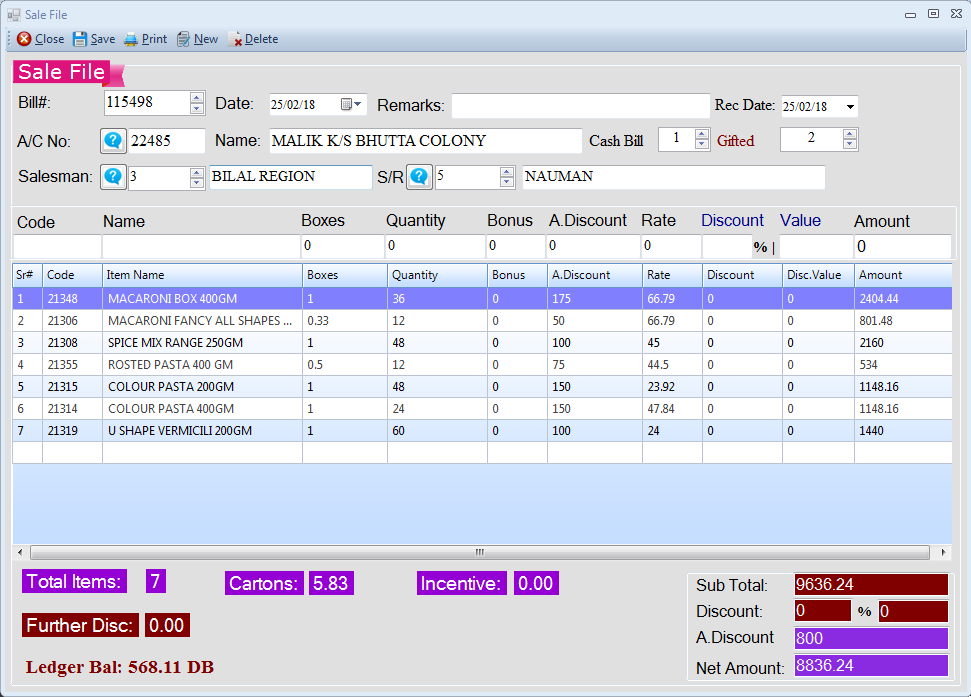The image size is (971, 697).
Task: Increase the Bill# number with up arrow
Action: tap(197, 98)
